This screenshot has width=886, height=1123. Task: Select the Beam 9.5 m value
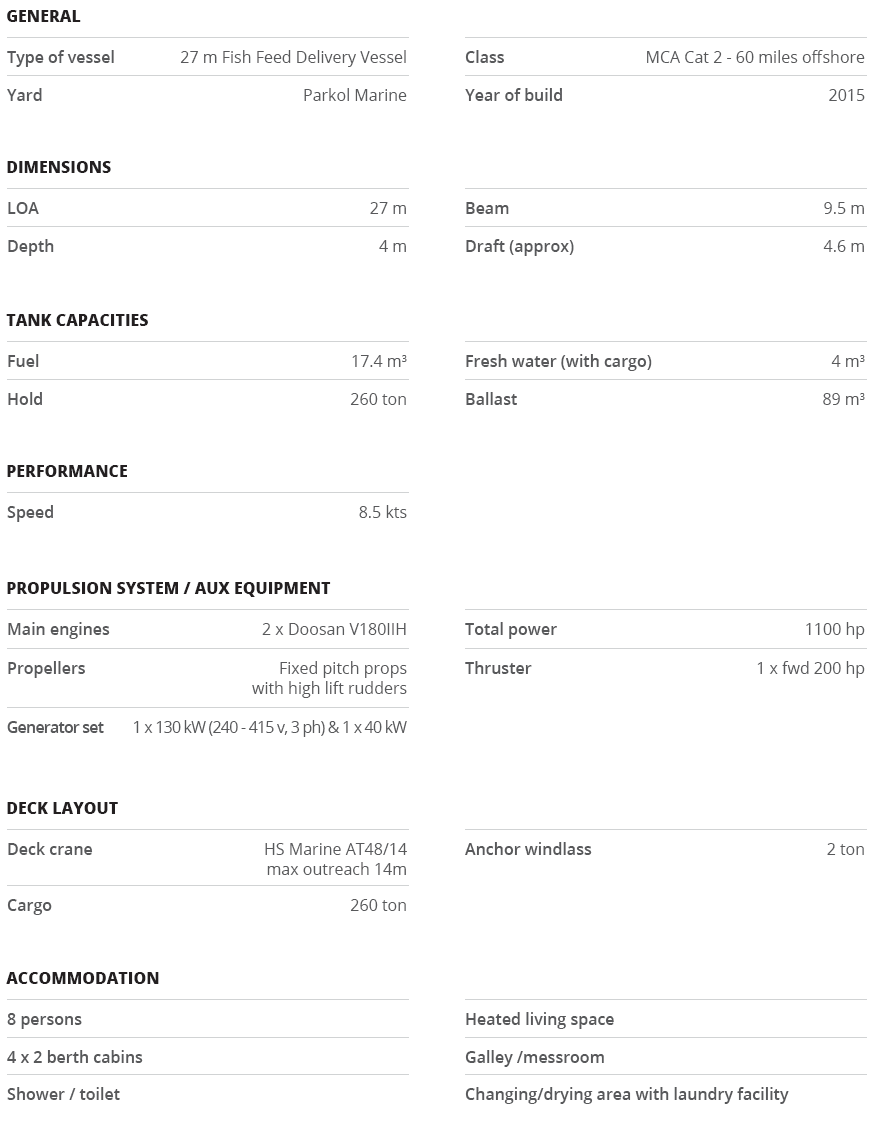click(x=843, y=208)
